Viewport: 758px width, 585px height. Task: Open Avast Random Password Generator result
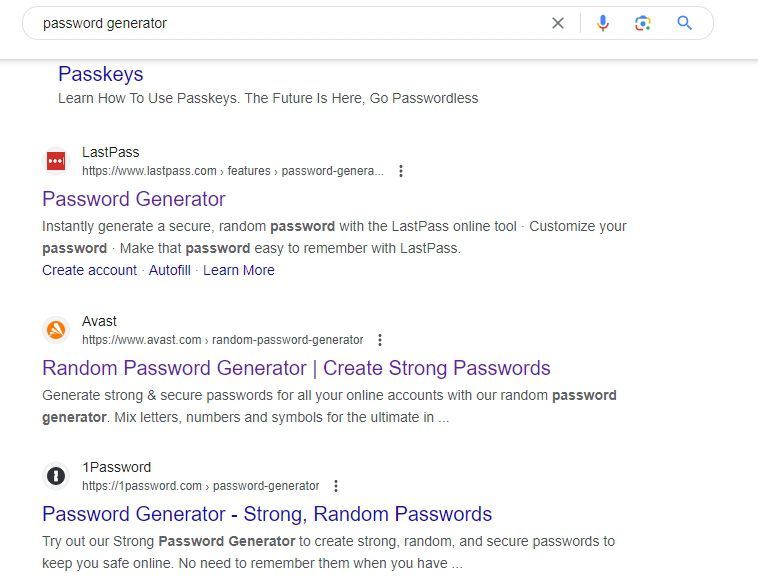click(x=296, y=368)
